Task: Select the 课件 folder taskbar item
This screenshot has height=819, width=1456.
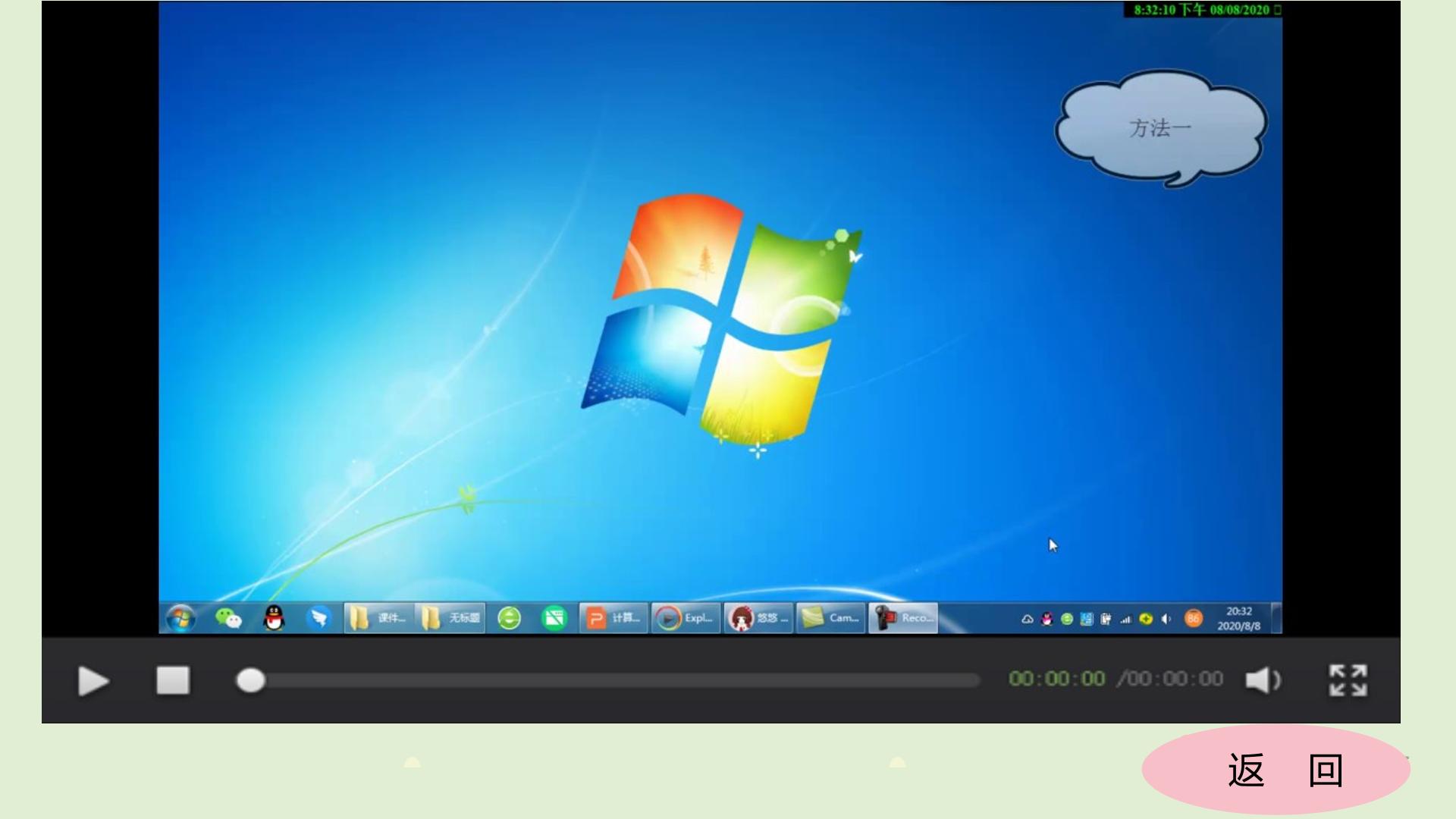Action: (379, 618)
